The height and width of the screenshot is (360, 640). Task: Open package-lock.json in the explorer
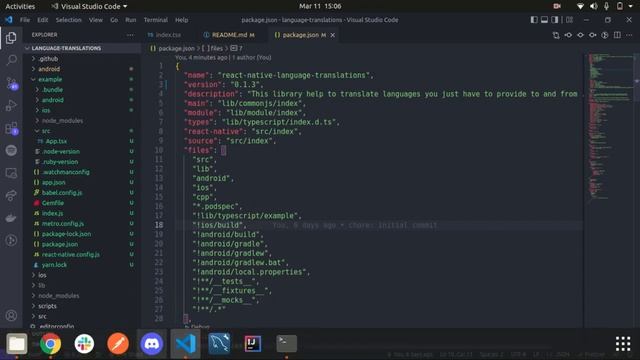point(82,234)
